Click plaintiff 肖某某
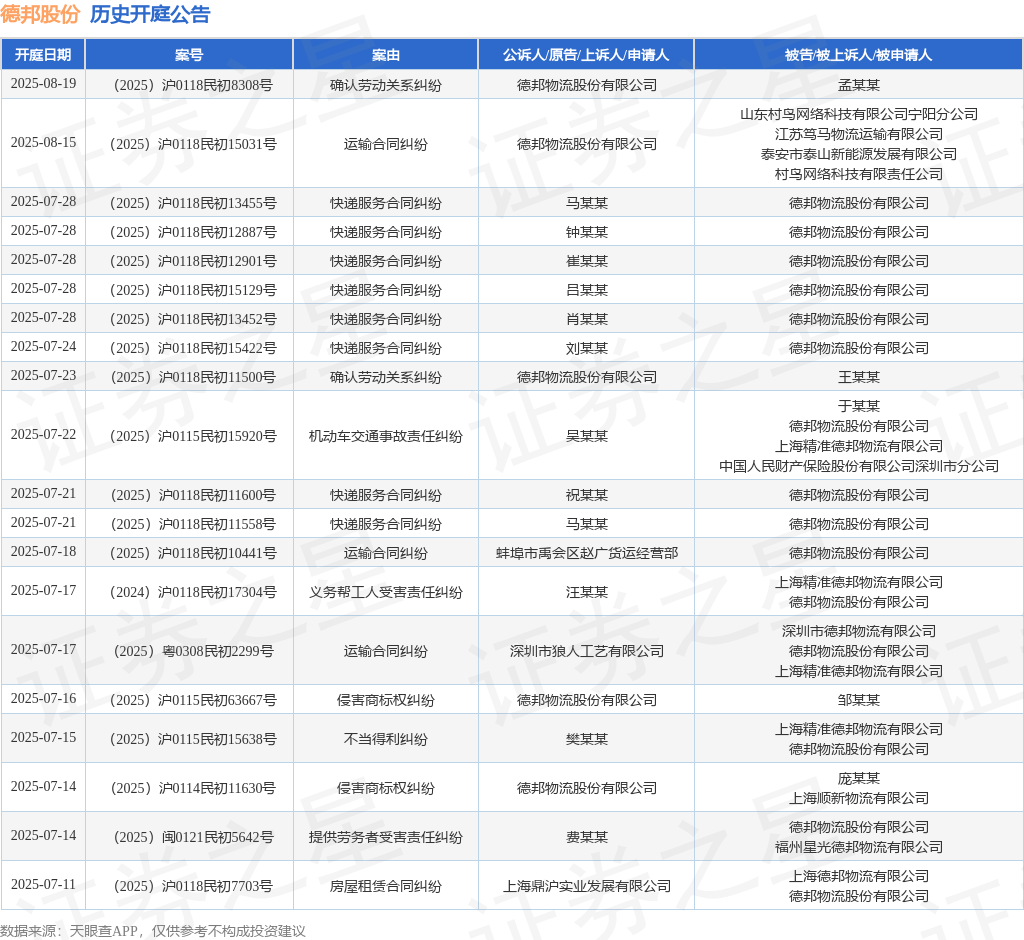Viewport: 1024px width, 940px height. coord(586,319)
